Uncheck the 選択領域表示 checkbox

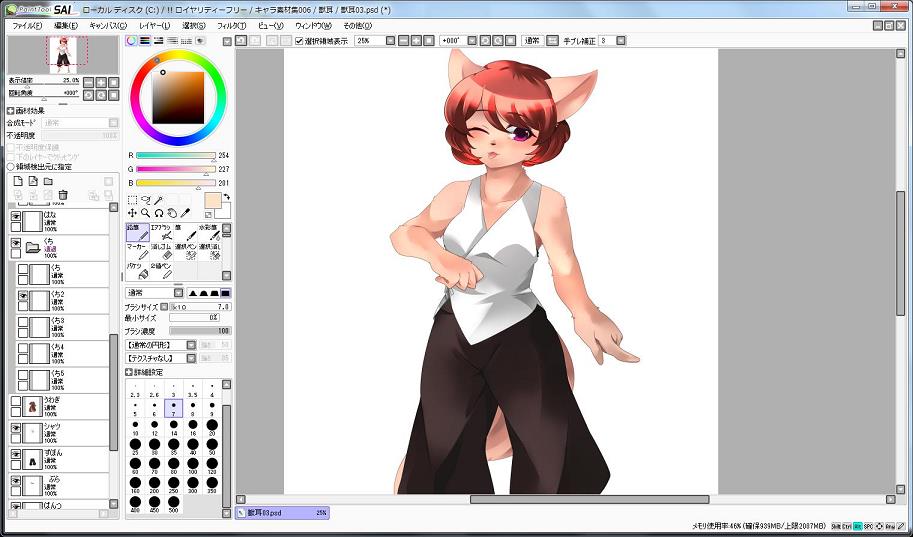pos(299,41)
